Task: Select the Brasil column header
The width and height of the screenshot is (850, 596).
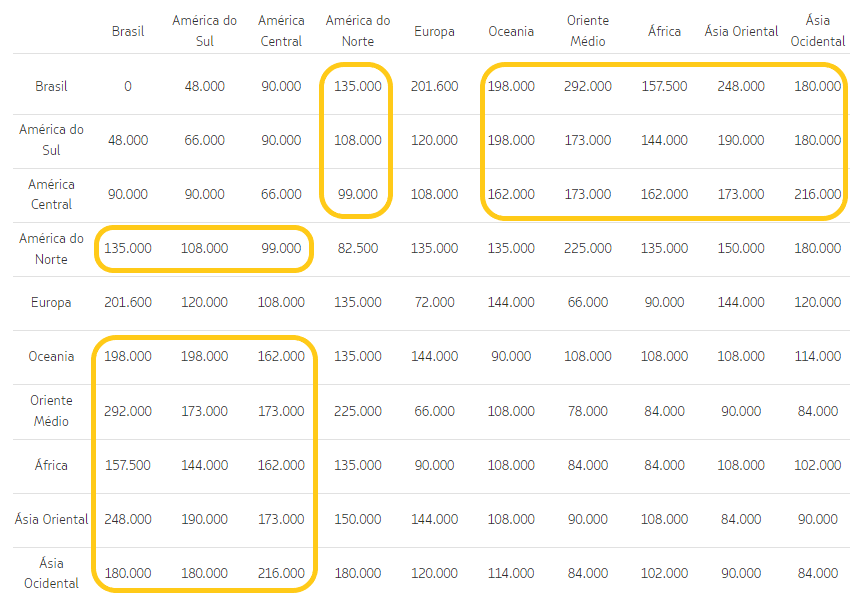Action: [x=128, y=31]
